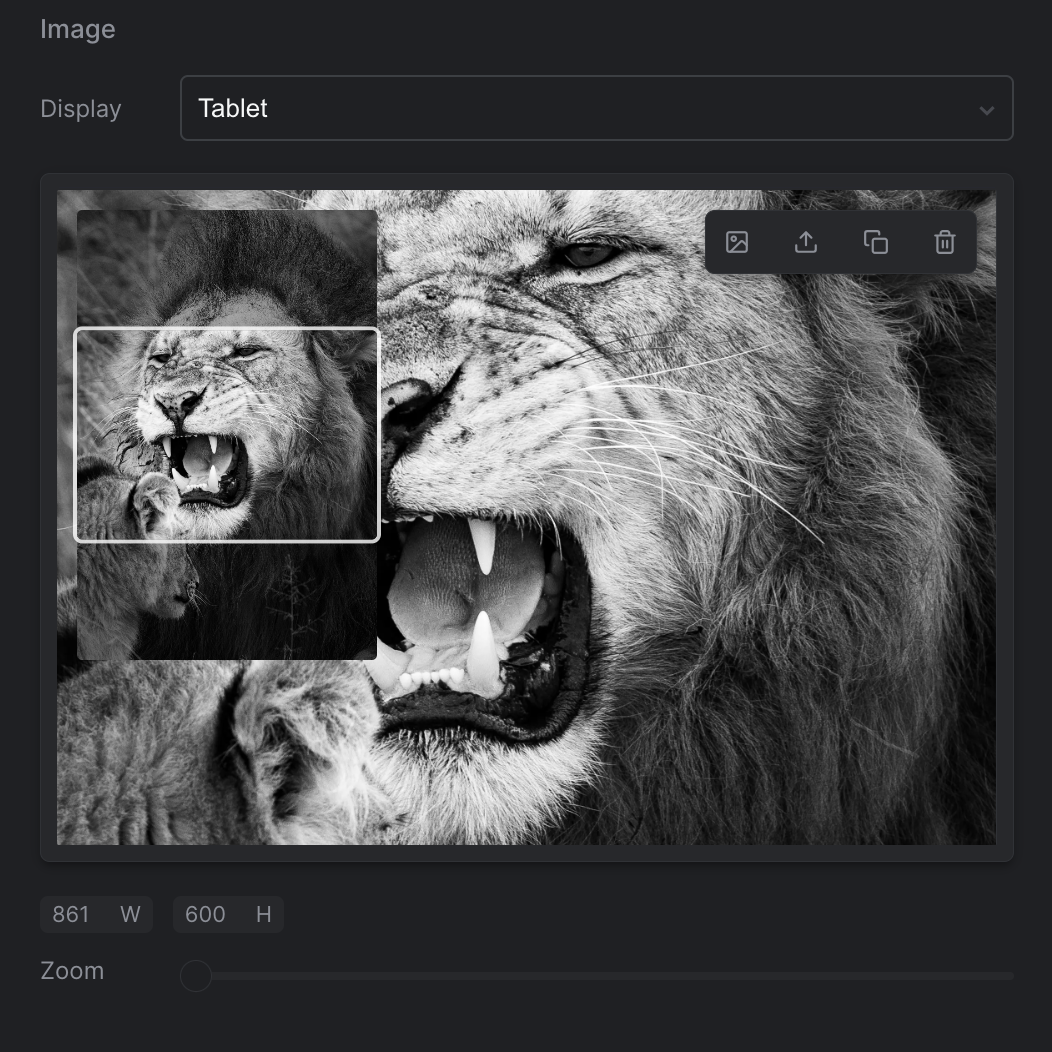The image size is (1052, 1052).
Task: Click the Zoom label
Action: [72, 971]
